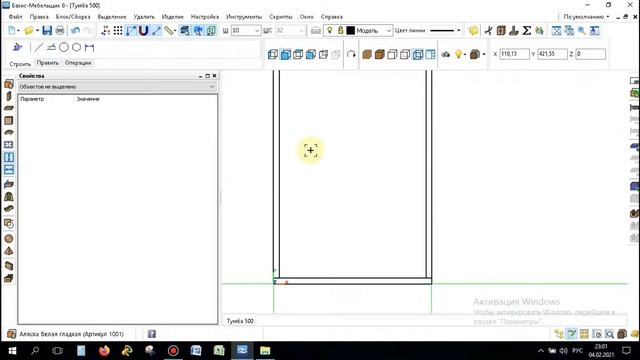This screenshot has width=640, height=360.
Task: Switch to the Править tab
Action: pos(47,63)
